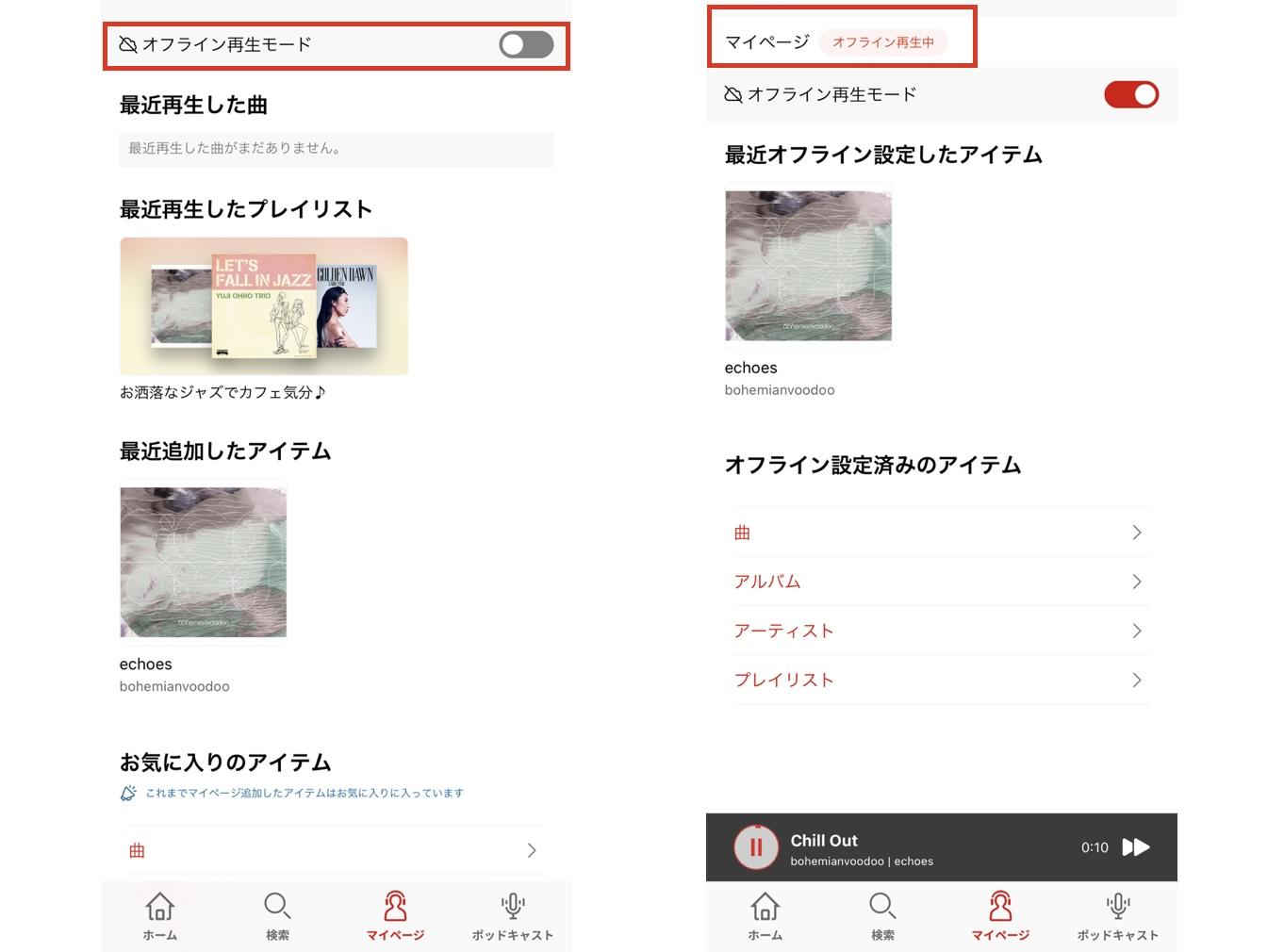Open offline アルバム row chevron
This screenshot has height=952, width=1284.
pyautogui.click(x=1137, y=582)
